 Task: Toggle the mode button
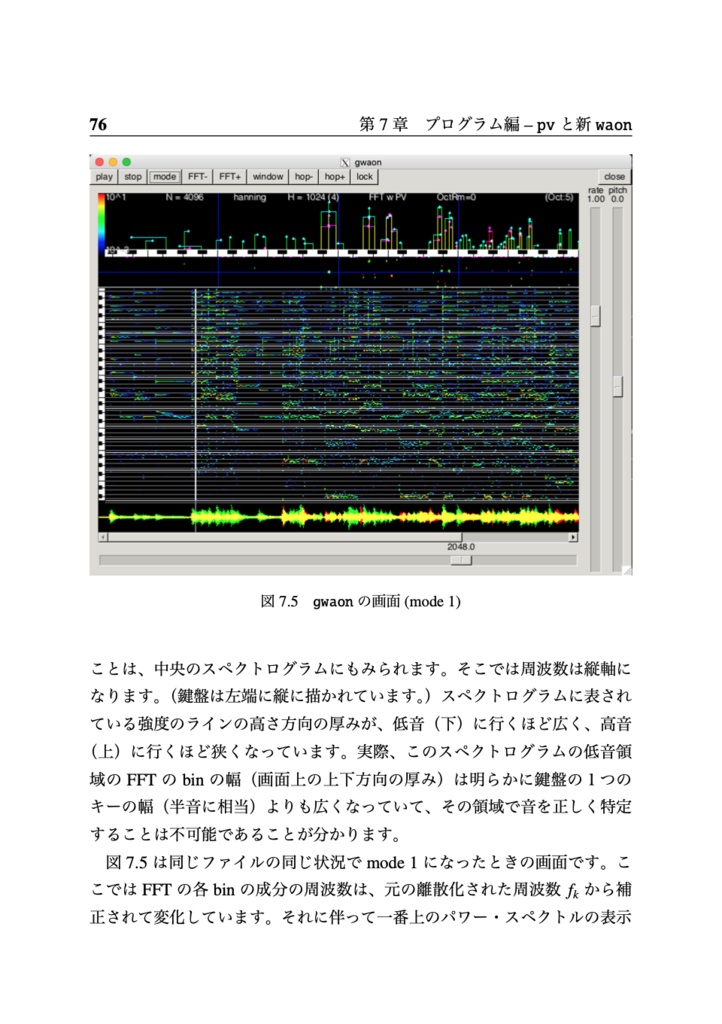[165, 176]
